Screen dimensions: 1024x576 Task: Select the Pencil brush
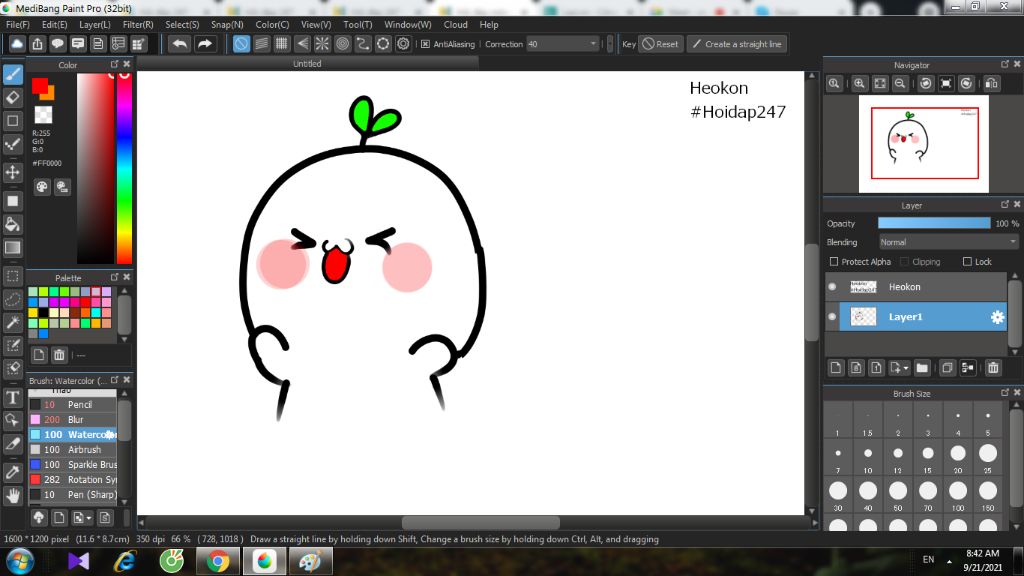click(x=73, y=404)
